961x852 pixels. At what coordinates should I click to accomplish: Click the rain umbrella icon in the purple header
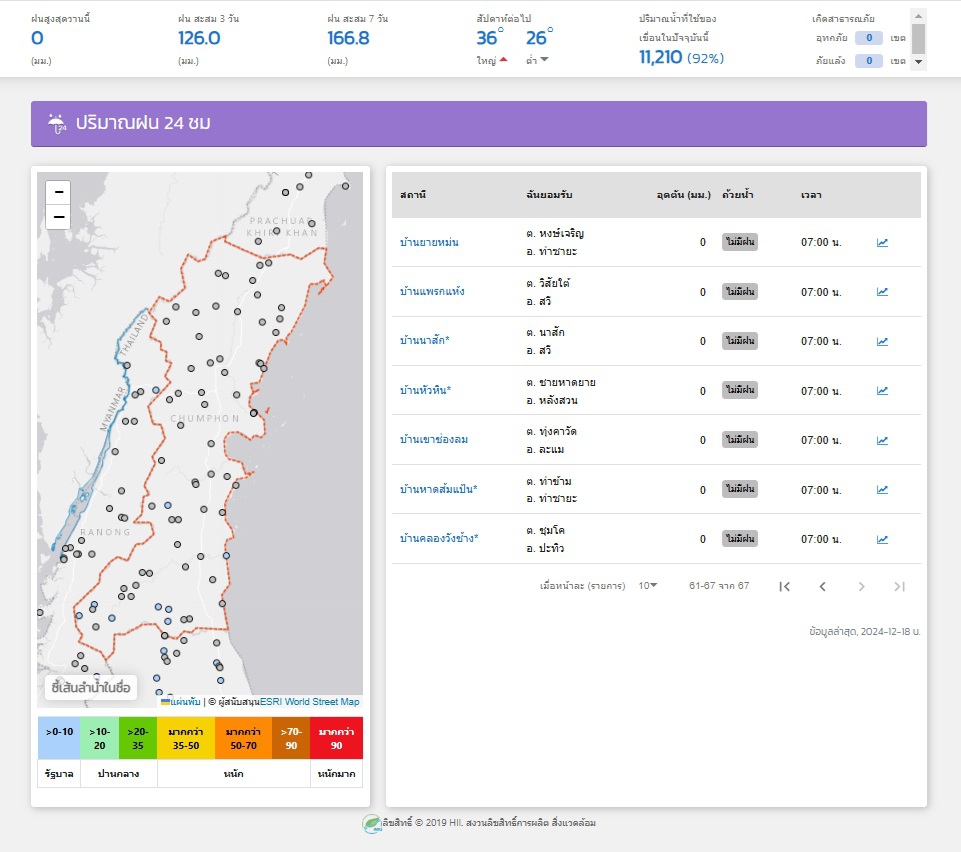[57, 123]
